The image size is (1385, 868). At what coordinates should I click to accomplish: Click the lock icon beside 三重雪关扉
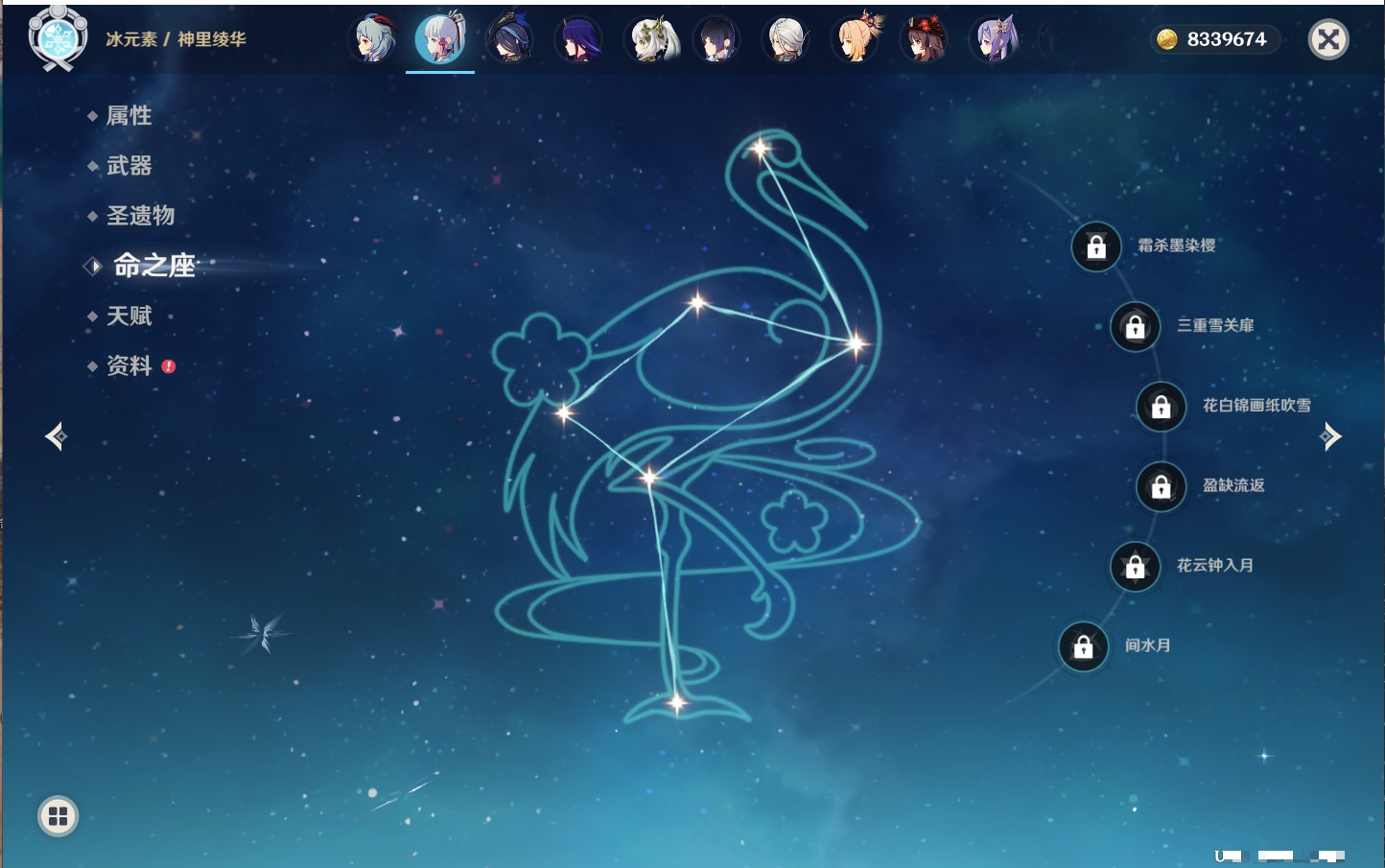pos(1135,327)
